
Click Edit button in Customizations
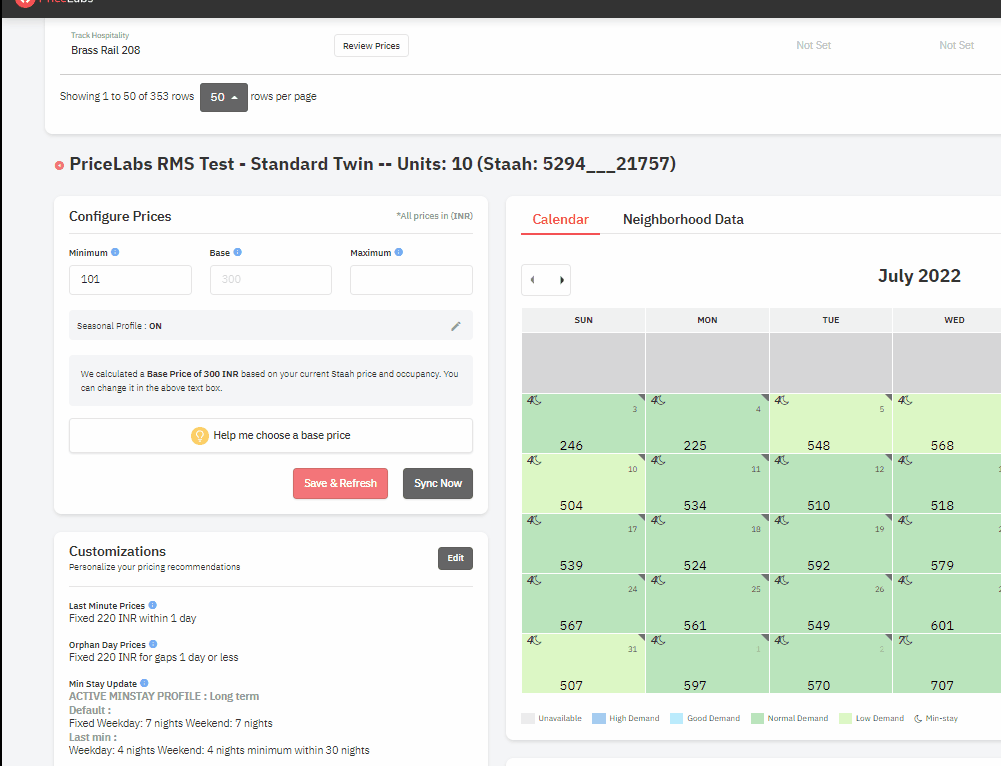coord(455,558)
